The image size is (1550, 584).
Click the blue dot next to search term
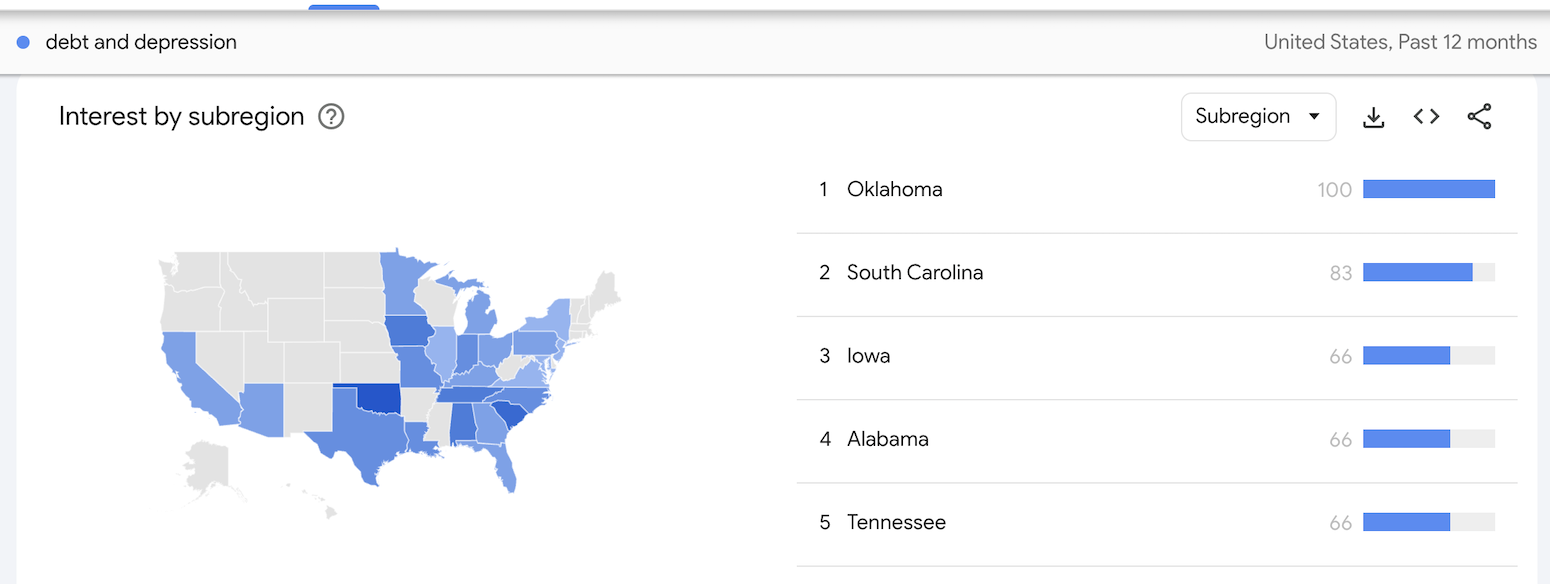point(23,42)
